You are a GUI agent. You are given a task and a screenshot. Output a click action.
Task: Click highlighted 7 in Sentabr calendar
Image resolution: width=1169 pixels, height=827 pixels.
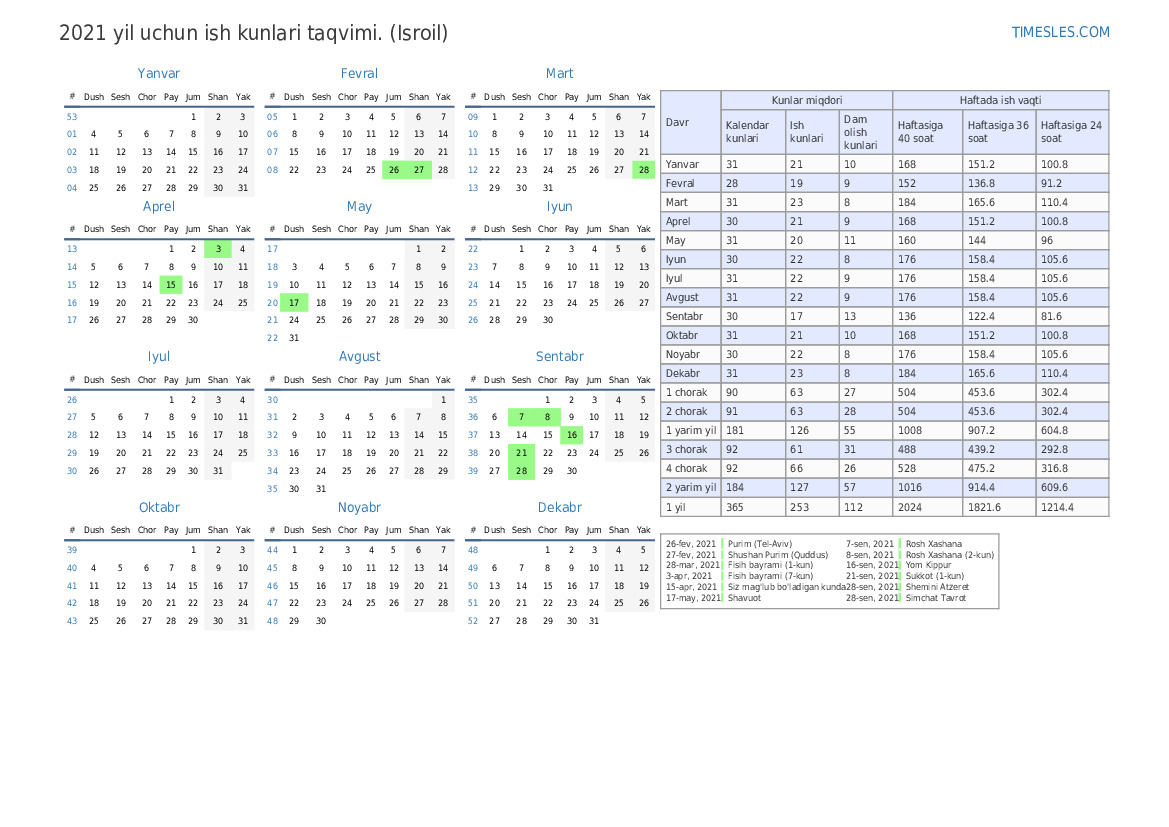click(x=521, y=417)
